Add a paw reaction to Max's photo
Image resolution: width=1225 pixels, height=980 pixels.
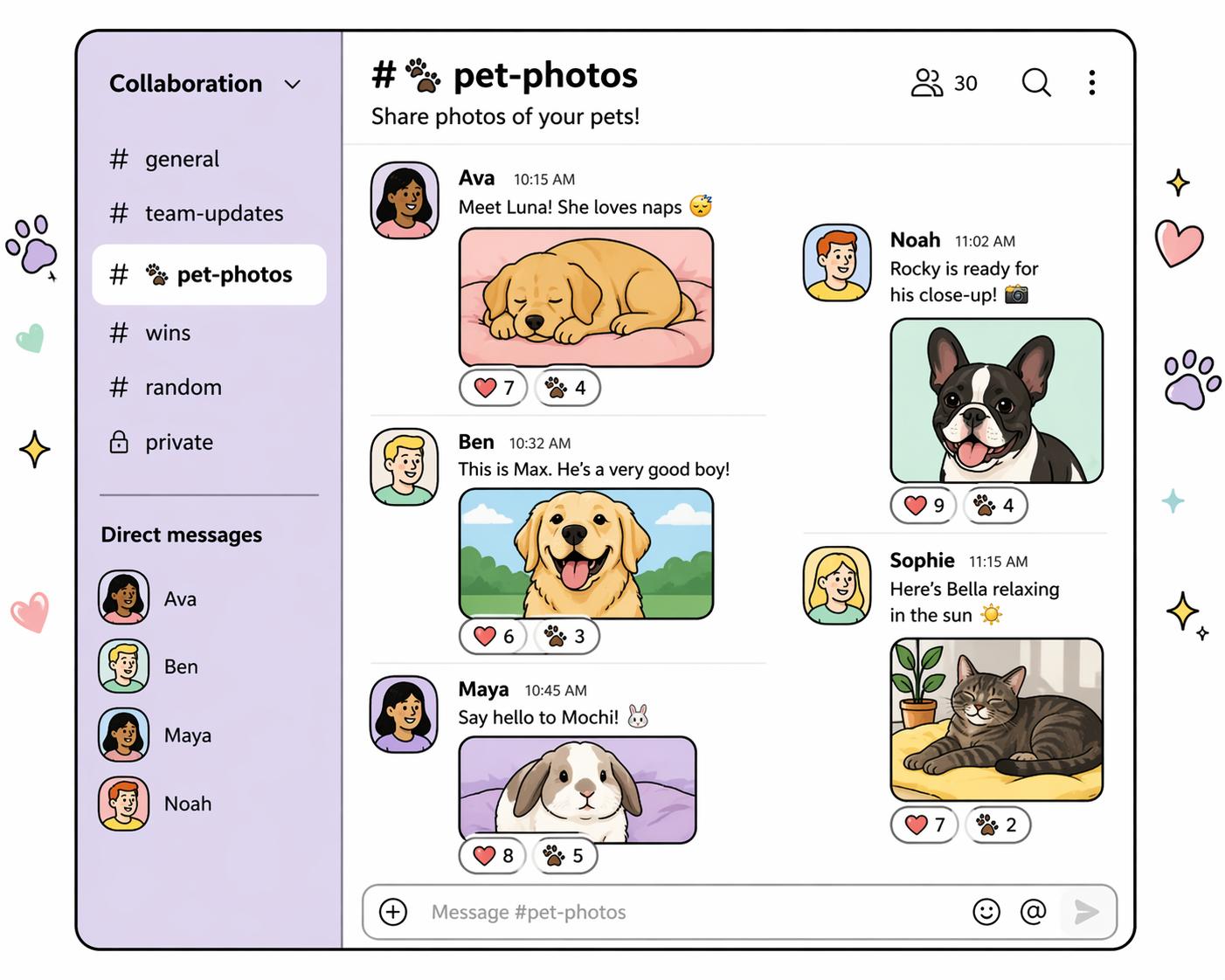(x=564, y=636)
